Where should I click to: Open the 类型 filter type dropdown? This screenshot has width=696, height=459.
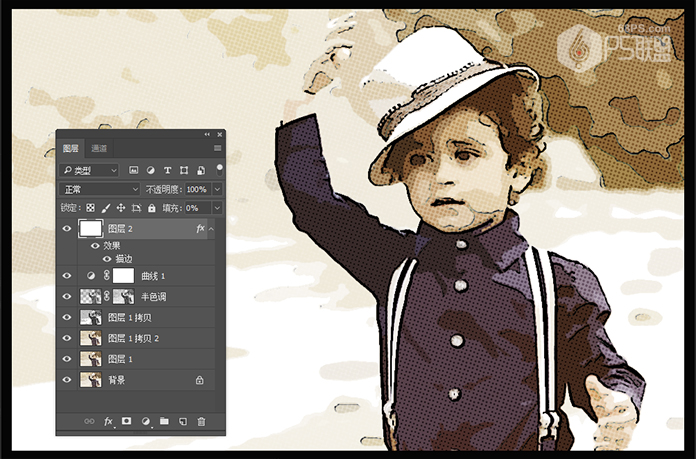click(89, 170)
